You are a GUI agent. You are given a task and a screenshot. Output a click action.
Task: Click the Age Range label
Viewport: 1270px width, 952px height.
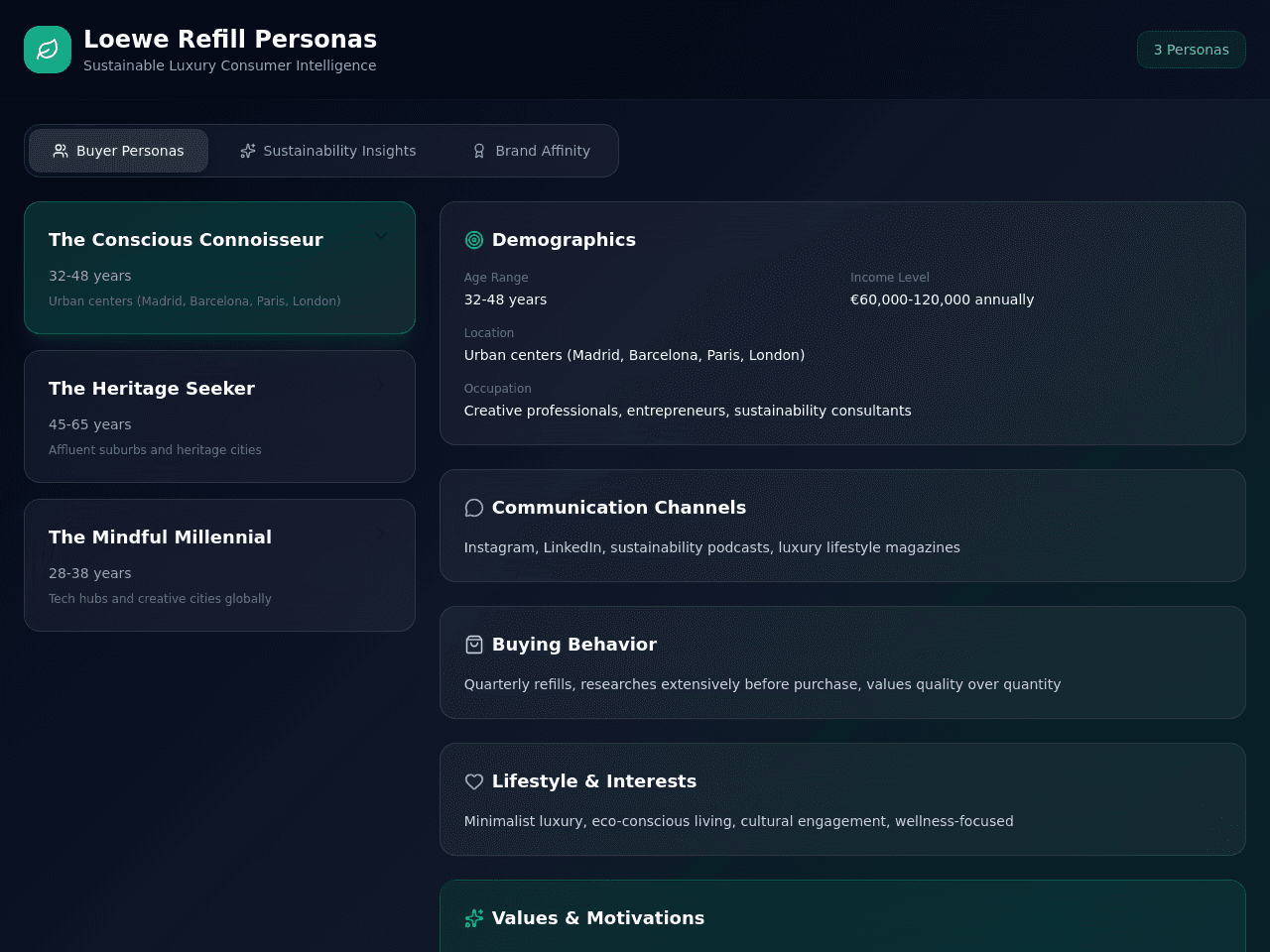pyautogui.click(x=496, y=278)
